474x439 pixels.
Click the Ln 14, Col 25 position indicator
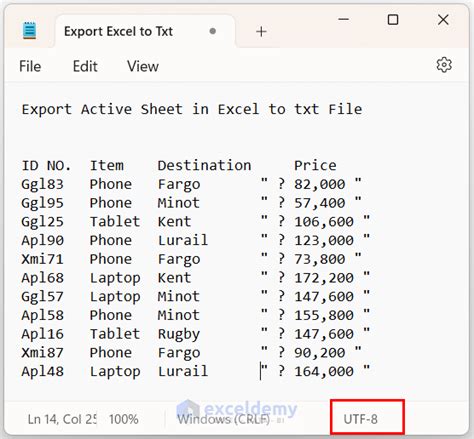pos(62,419)
